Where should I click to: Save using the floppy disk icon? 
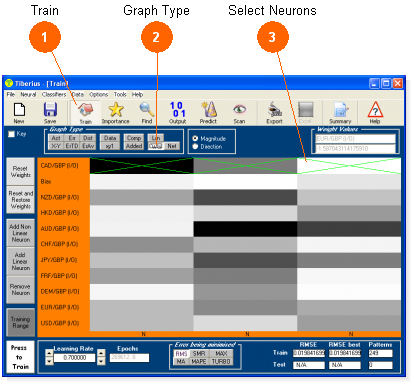[50, 109]
